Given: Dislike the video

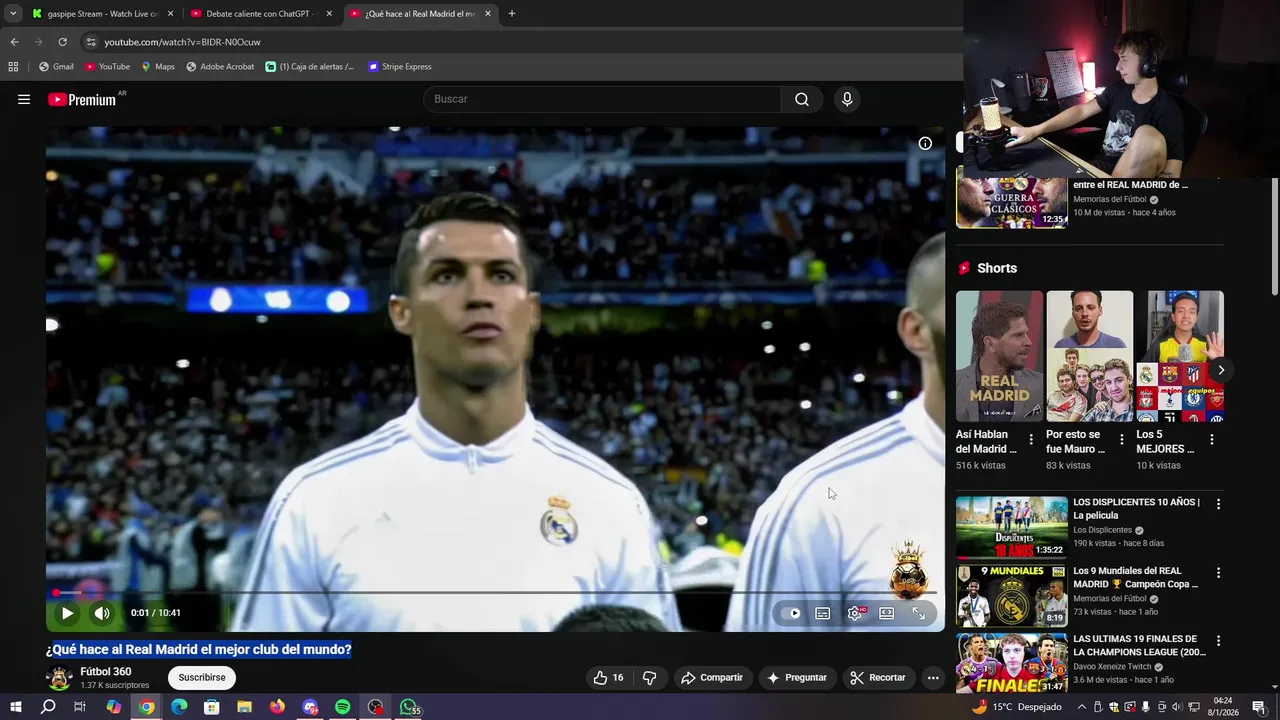Looking at the screenshot, I should pos(649,677).
